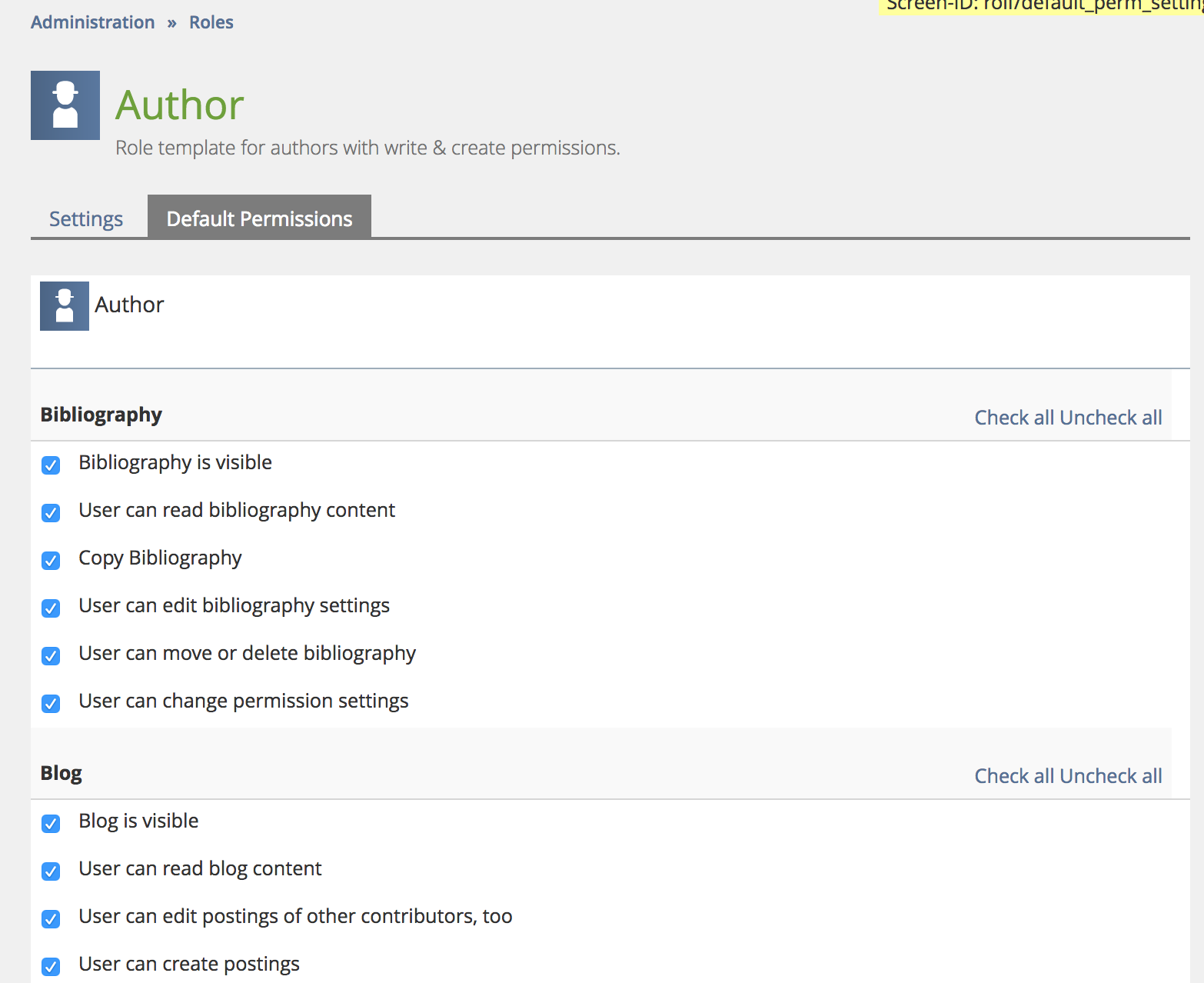This screenshot has width=1204, height=983.
Task: Click the small Author icon in permissions panel
Action: tap(65, 306)
